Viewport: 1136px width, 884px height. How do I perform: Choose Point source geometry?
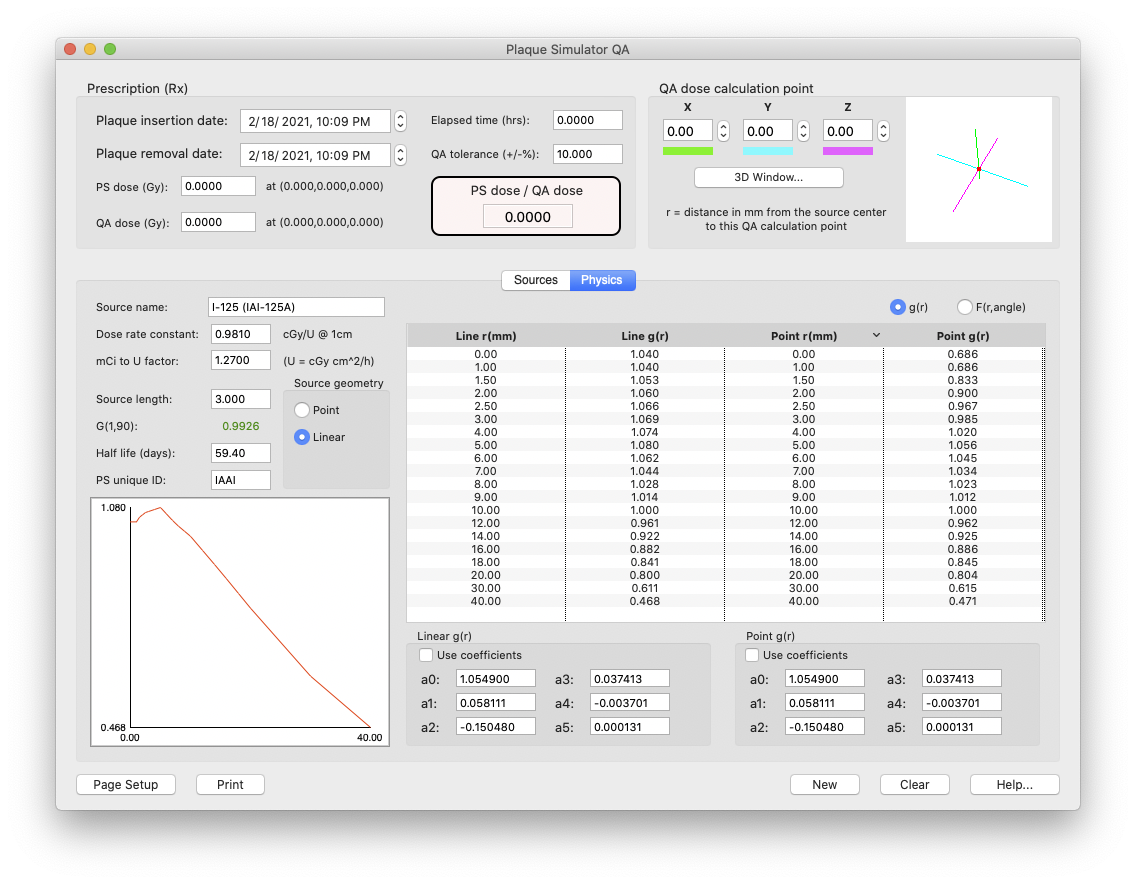click(x=302, y=410)
